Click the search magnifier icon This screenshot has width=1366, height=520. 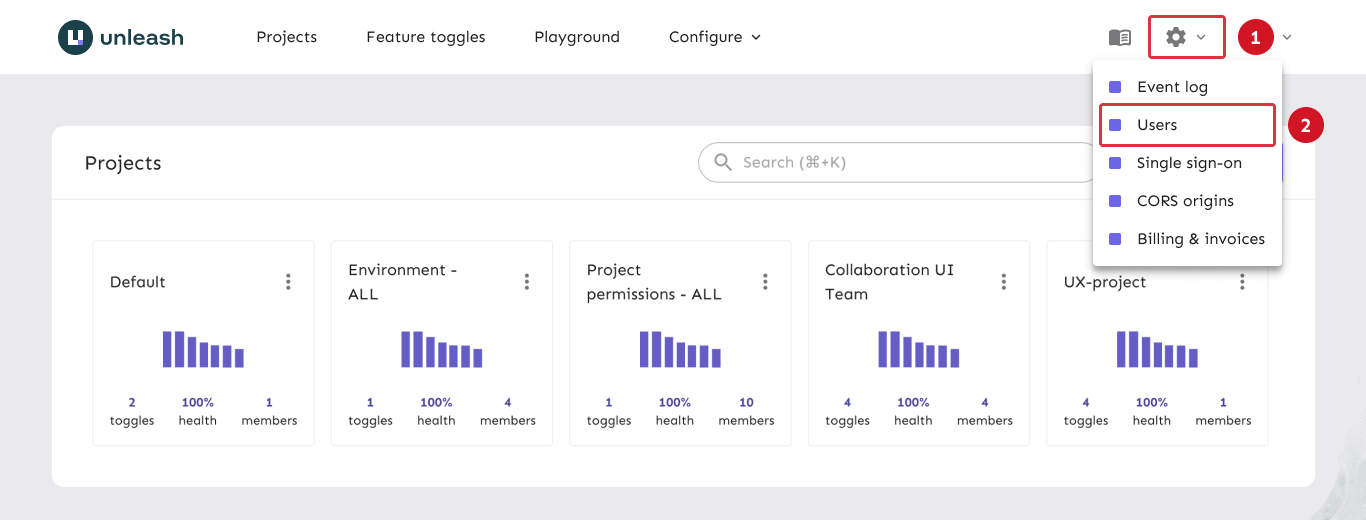click(x=723, y=162)
